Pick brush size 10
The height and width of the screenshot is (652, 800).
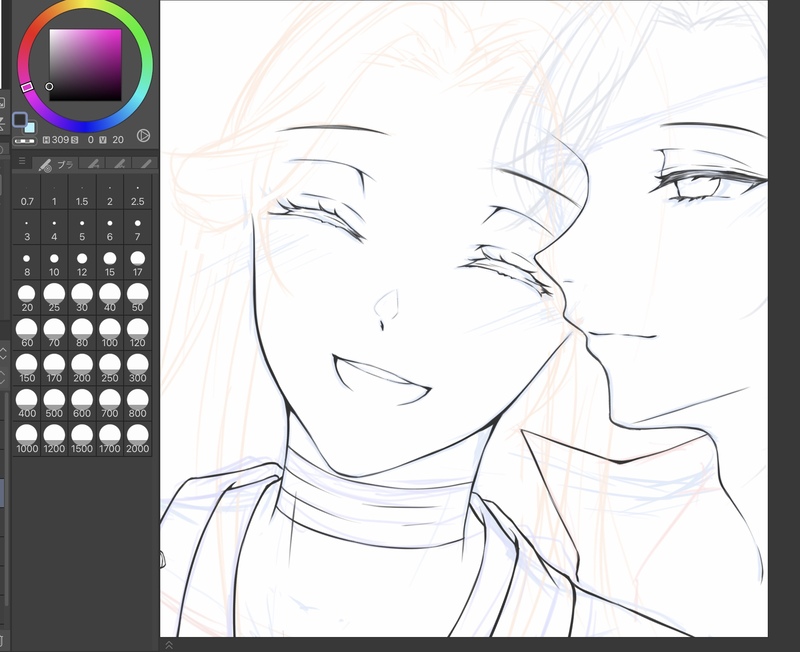[54, 263]
